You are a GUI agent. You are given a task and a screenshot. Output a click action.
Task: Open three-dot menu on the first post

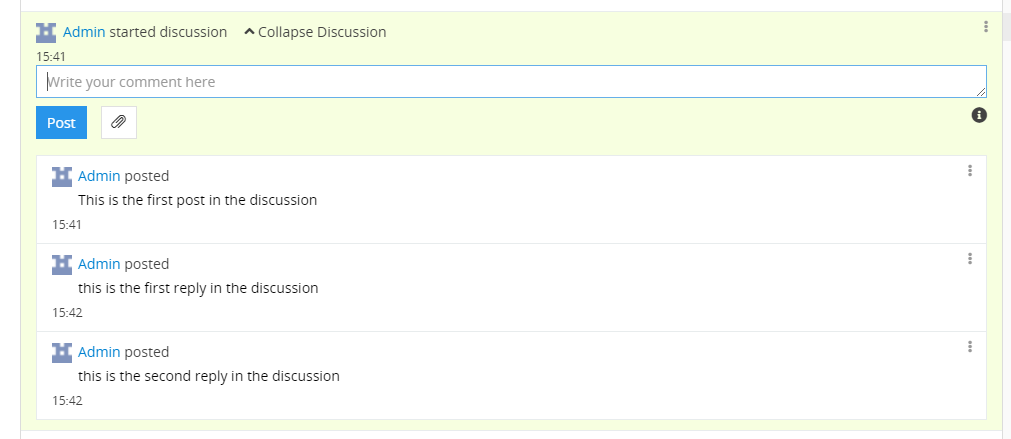tap(970, 171)
